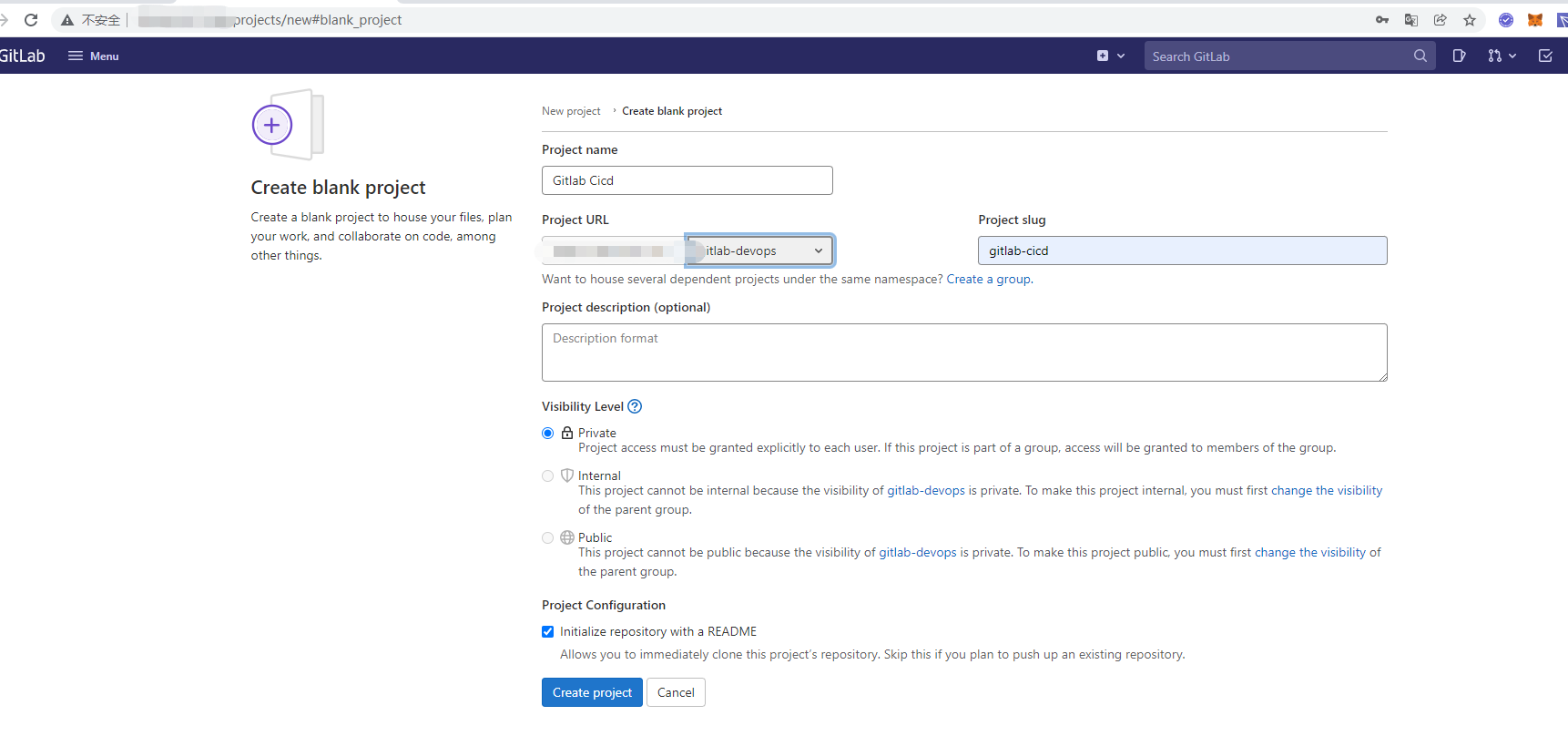Open the create new plus dropdown
Image resolution: width=1568 pixels, height=736 pixels.
point(1111,56)
